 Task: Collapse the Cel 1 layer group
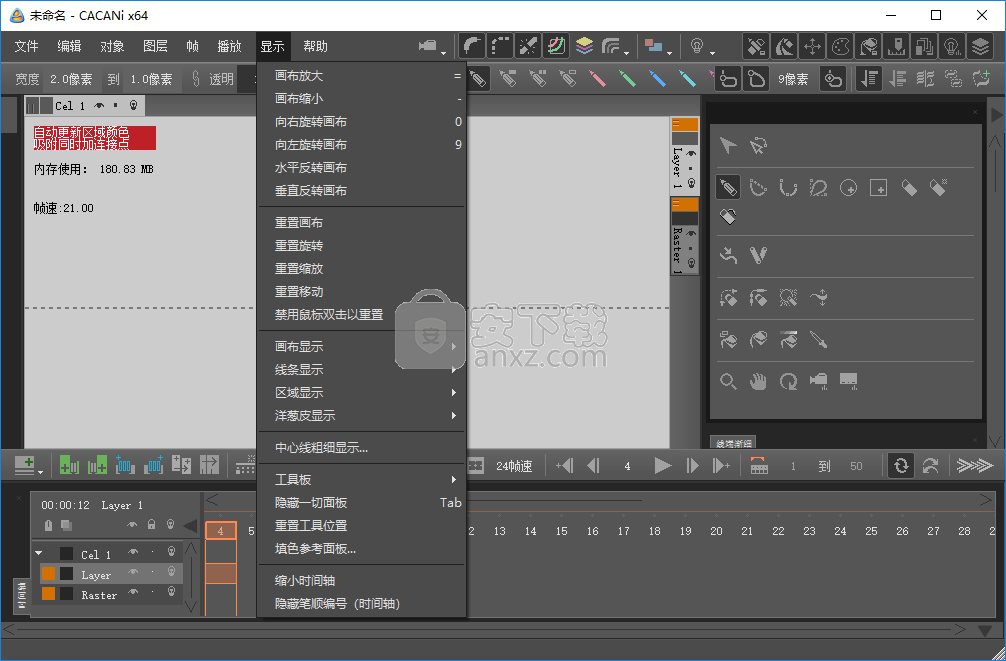pos(38,553)
